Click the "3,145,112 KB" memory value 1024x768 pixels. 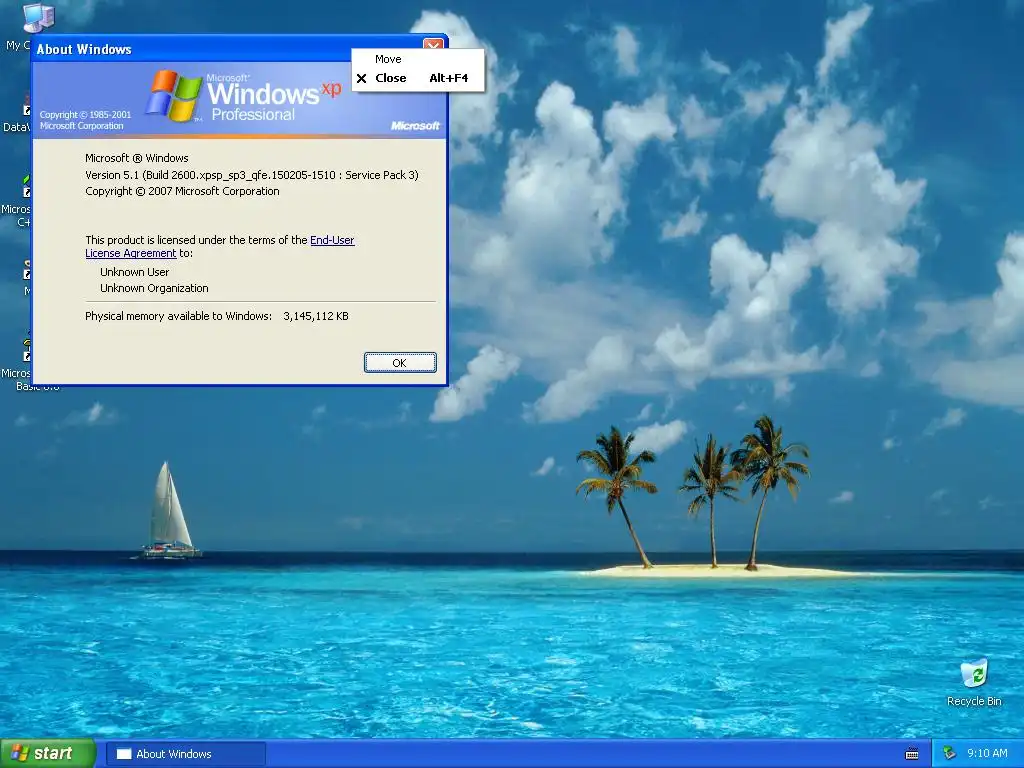coord(316,316)
